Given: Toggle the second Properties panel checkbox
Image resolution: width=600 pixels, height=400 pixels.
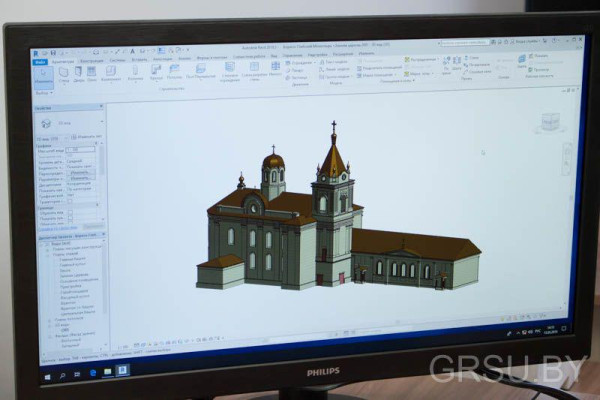Looking at the screenshot, I should (68, 211).
